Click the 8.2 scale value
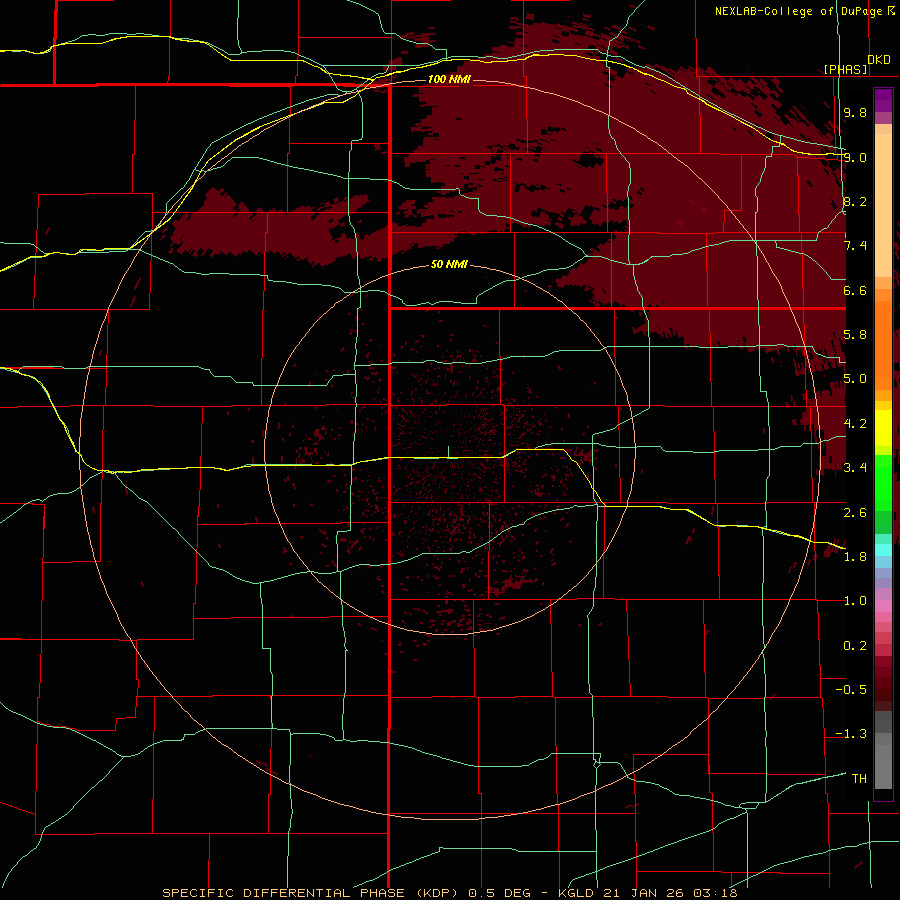Image resolution: width=900 pixels, height=900 pixels. coord(855,201)
